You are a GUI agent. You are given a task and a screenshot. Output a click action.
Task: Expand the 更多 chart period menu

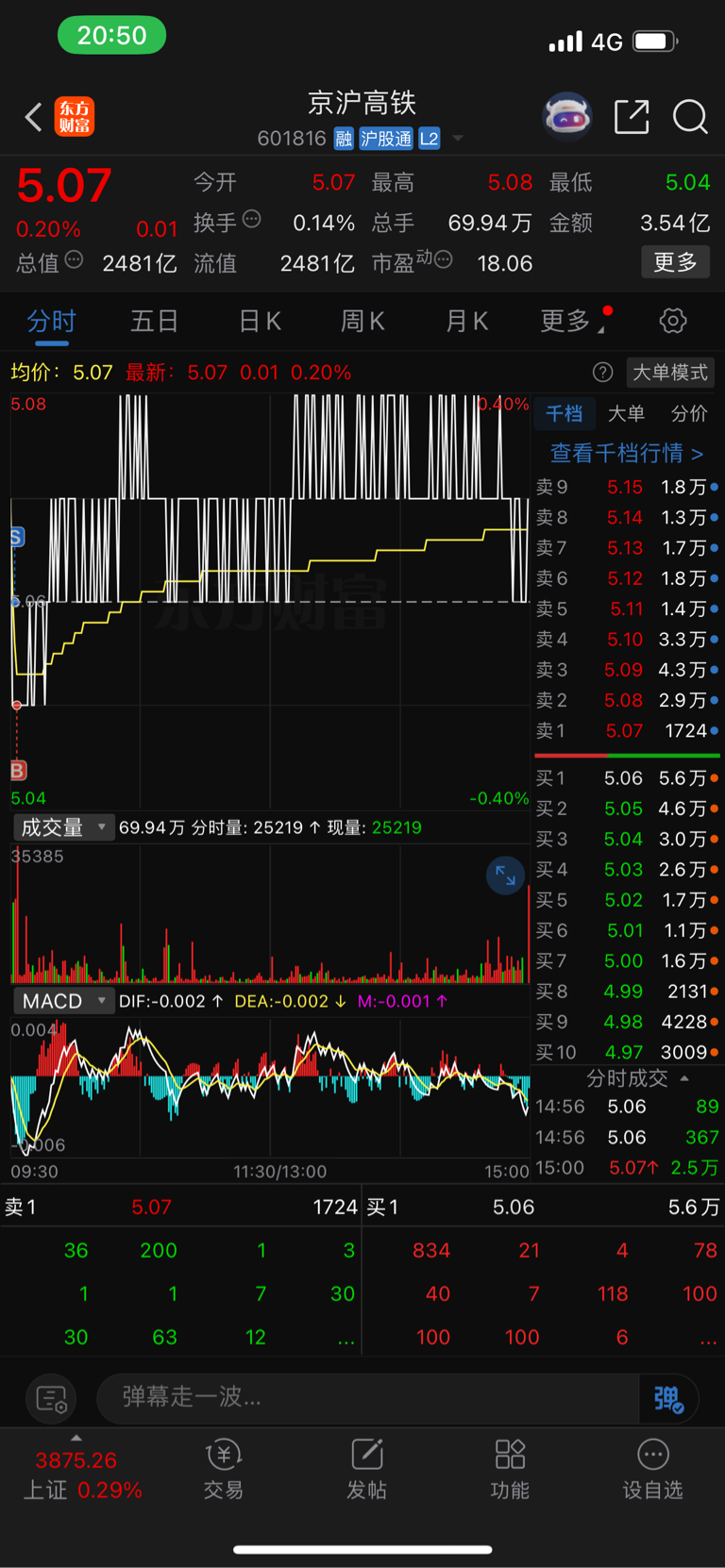click(x=572, y=321)
